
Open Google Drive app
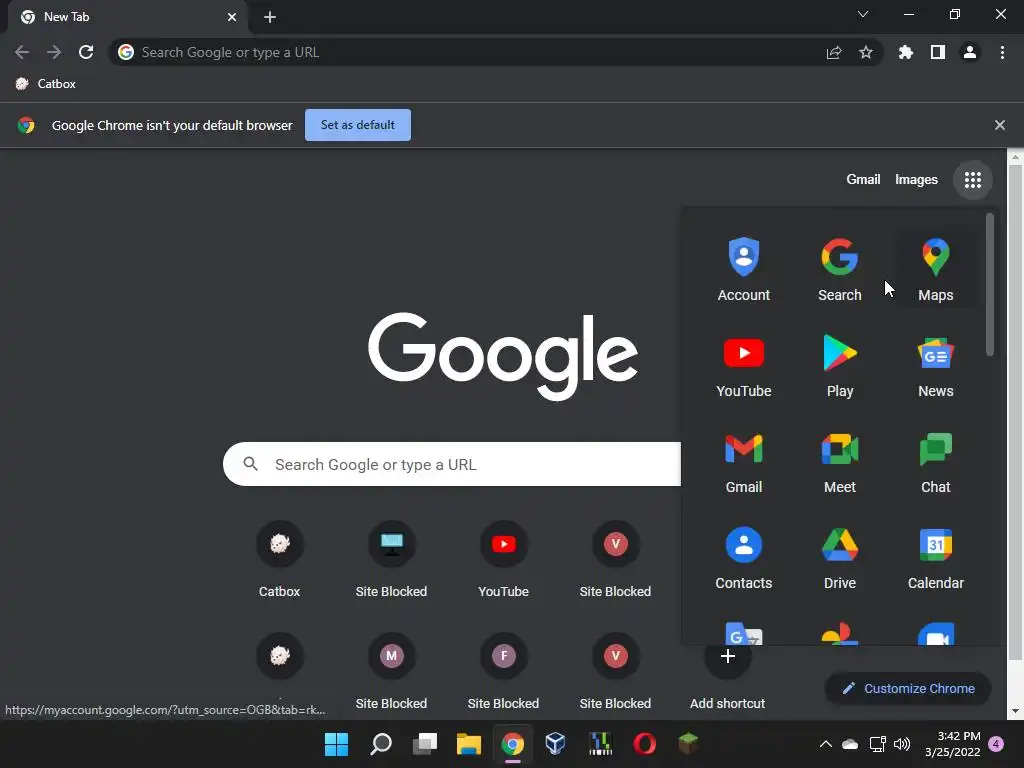click(x=839, y=557)
